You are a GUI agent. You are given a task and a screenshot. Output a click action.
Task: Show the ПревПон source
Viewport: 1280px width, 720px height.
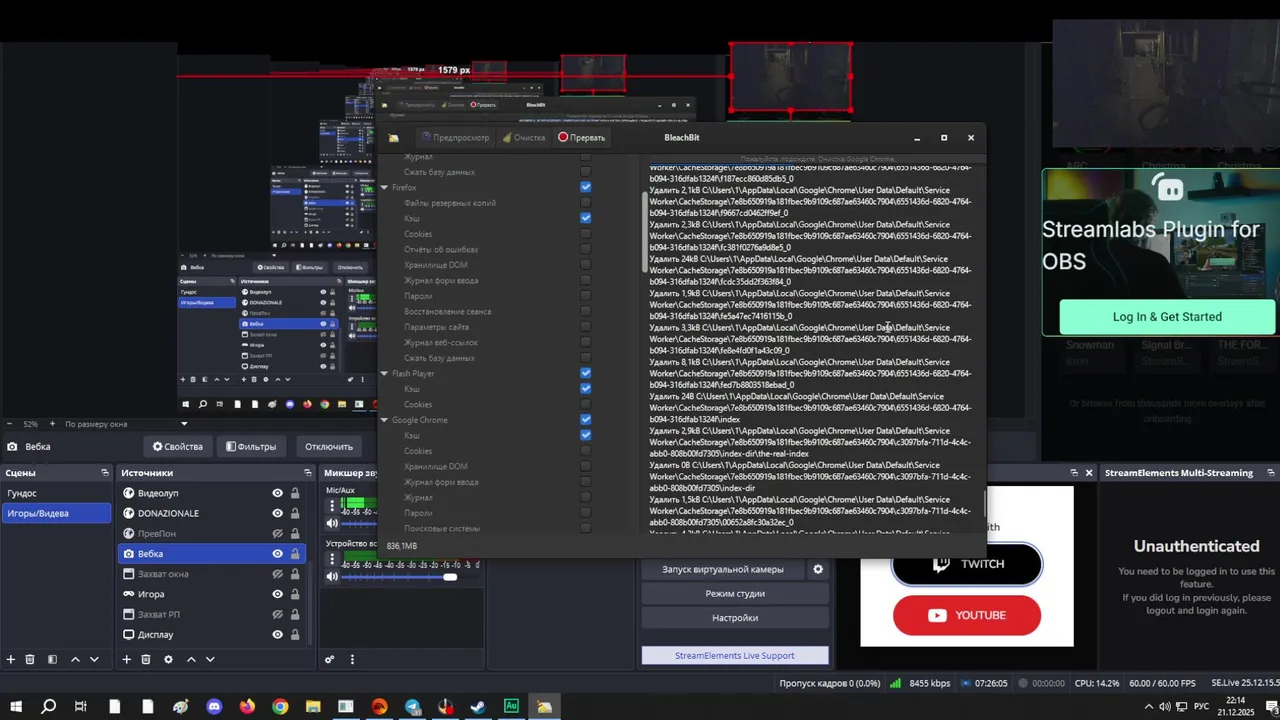[x=277, y=534]
